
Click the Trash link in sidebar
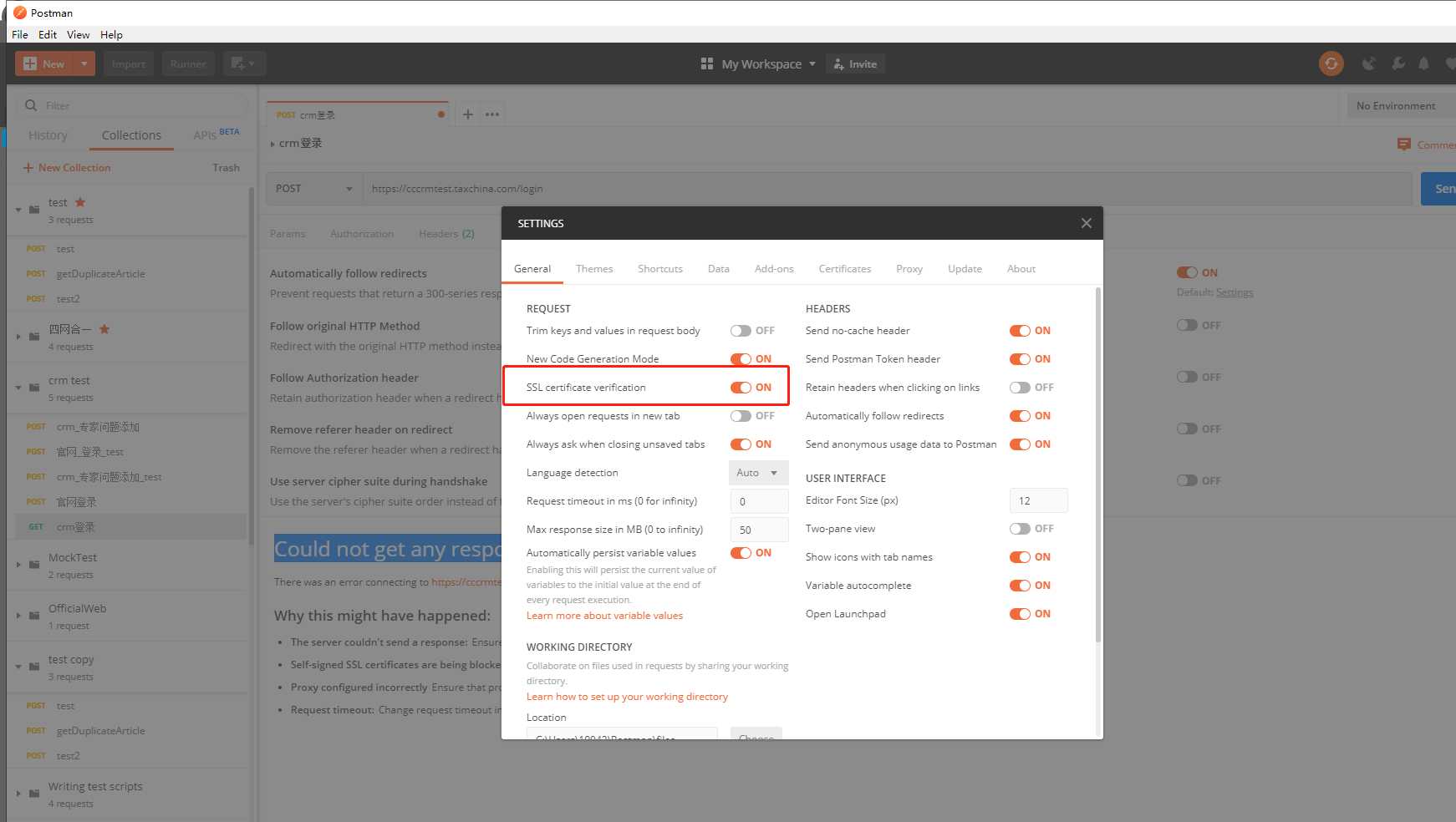(226, 168)
